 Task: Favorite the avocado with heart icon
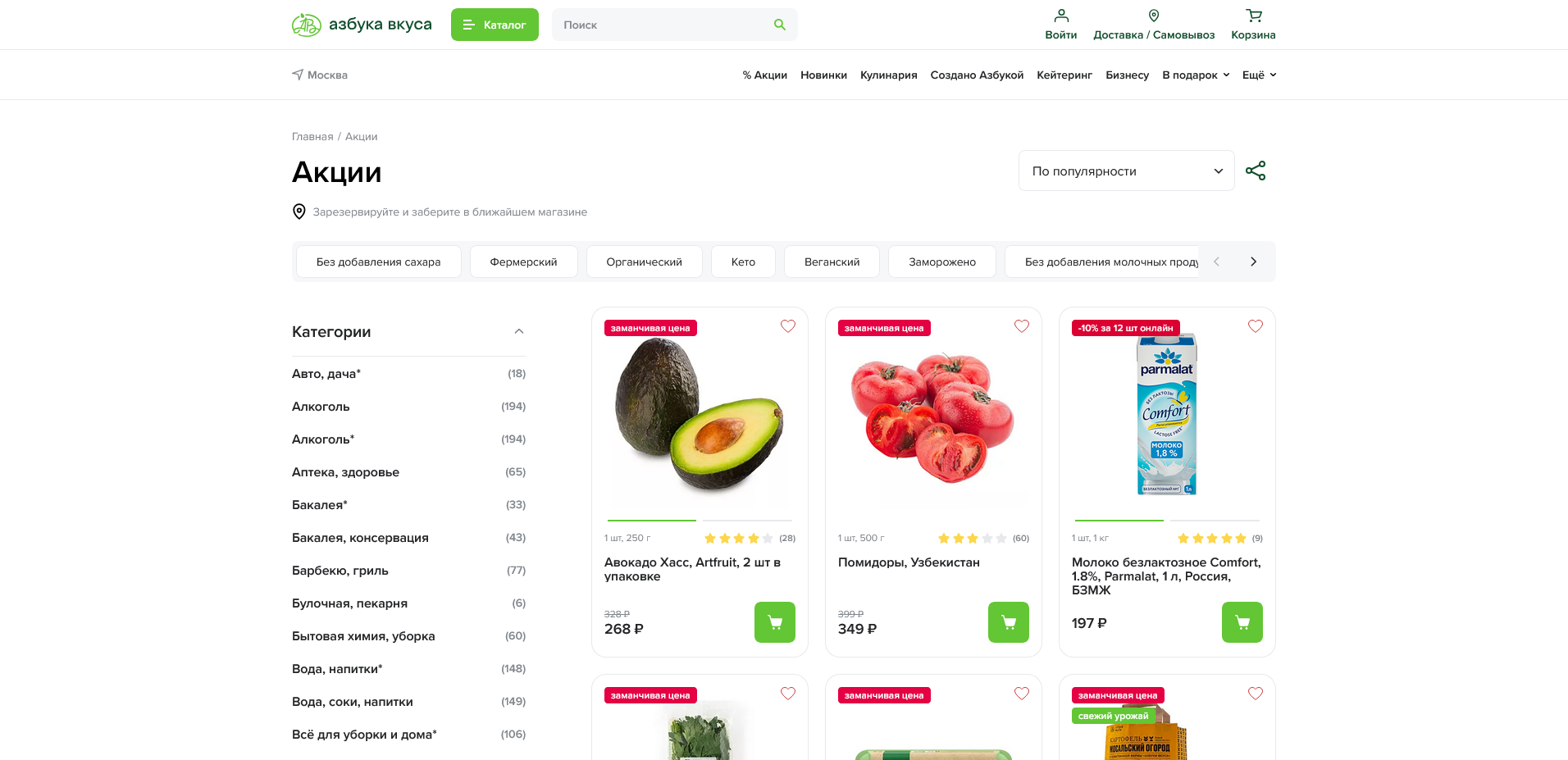(x=788, y=326)
